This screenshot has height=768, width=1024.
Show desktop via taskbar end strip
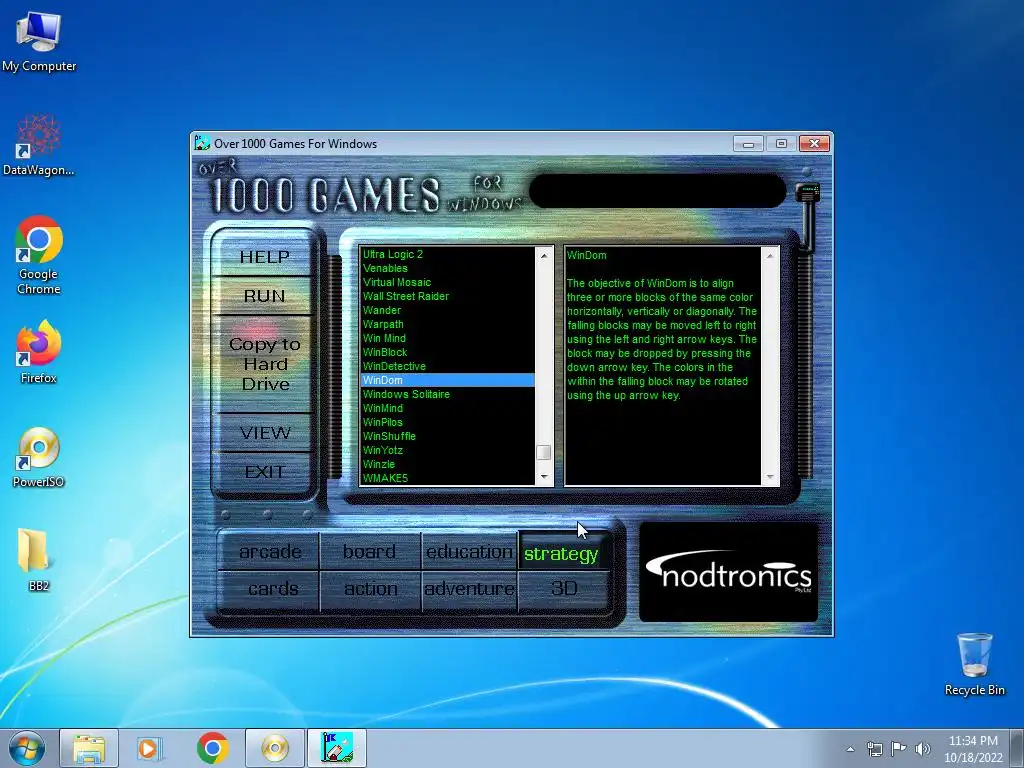coord(1018,749)
